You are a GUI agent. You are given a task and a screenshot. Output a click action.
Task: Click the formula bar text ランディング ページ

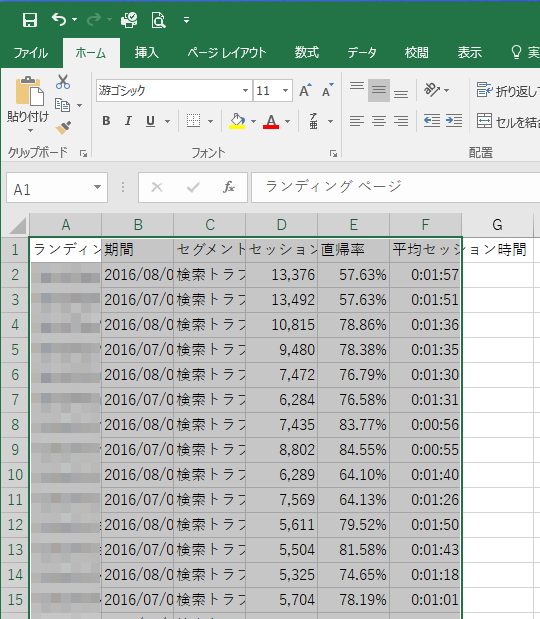pos(333,186)
